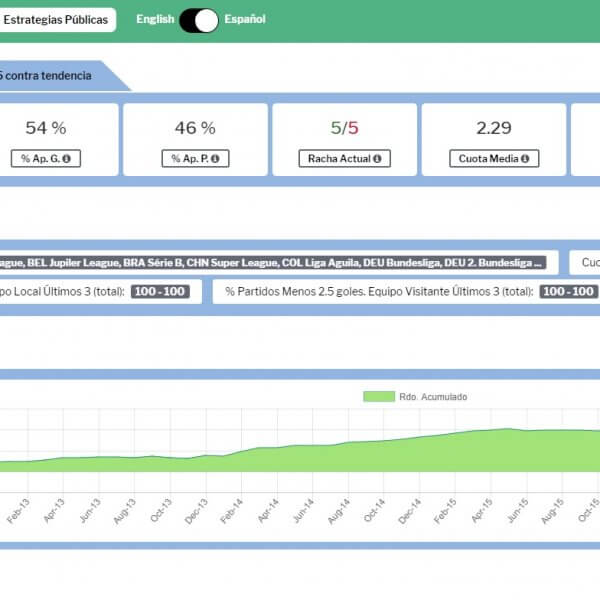
Task: Select the 5/5 streak value
Action: point(345,128)
